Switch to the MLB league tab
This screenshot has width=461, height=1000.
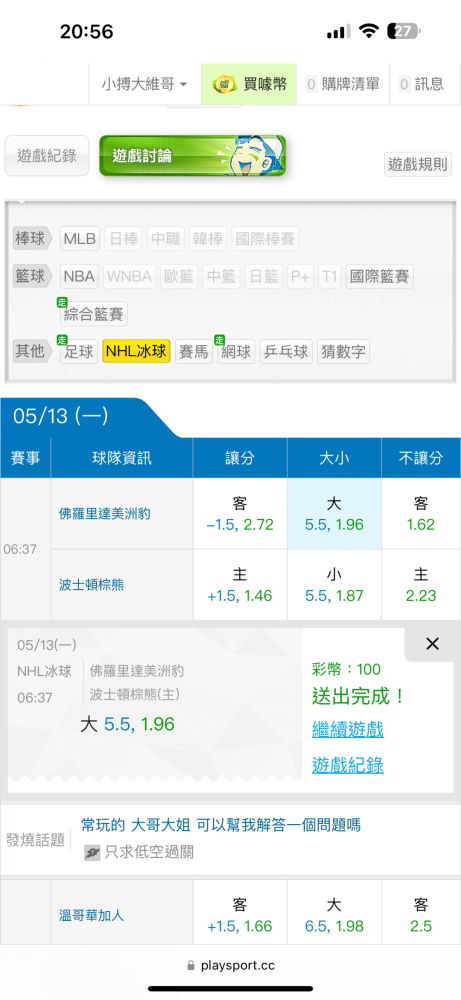(80, 239)
